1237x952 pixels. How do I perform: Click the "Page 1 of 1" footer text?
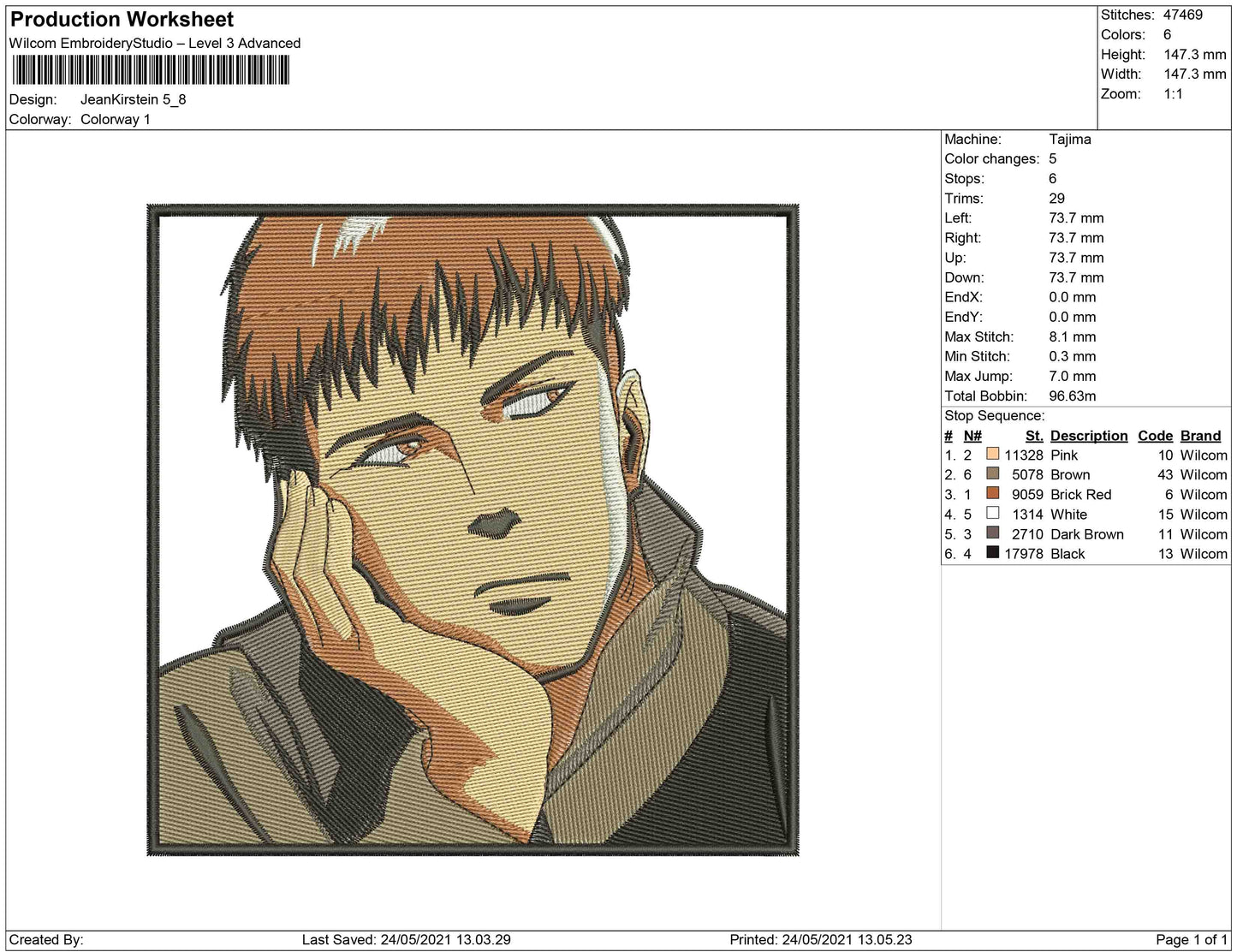[1192, 940]
